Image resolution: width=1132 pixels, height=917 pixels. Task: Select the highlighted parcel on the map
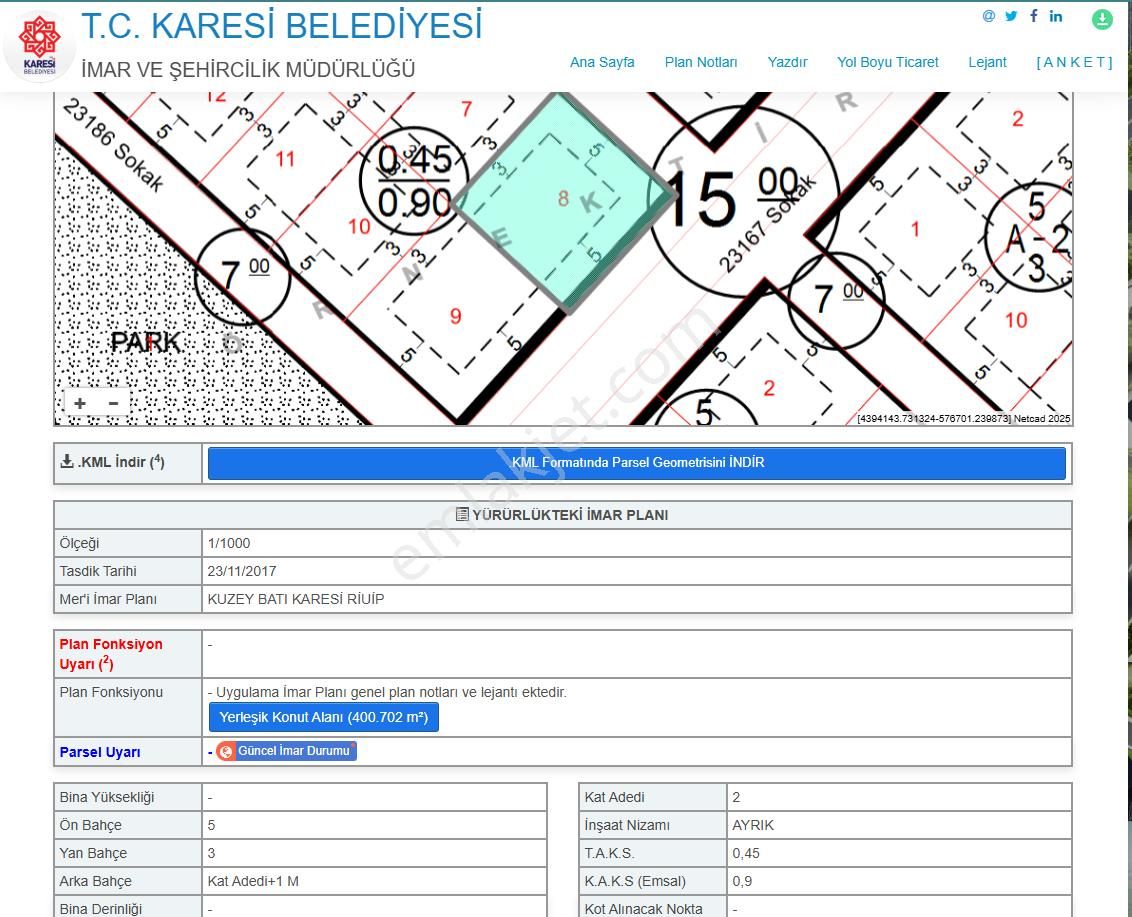pos(565,200)
